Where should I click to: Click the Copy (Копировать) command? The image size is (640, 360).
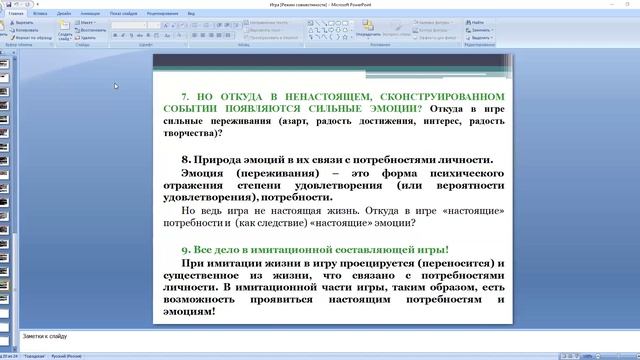24,30
